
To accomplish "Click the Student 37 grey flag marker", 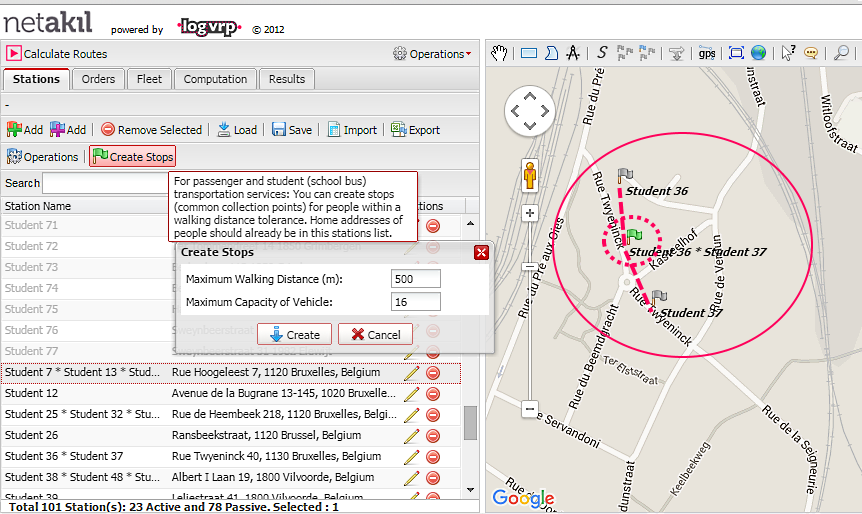I will [658, 298].
